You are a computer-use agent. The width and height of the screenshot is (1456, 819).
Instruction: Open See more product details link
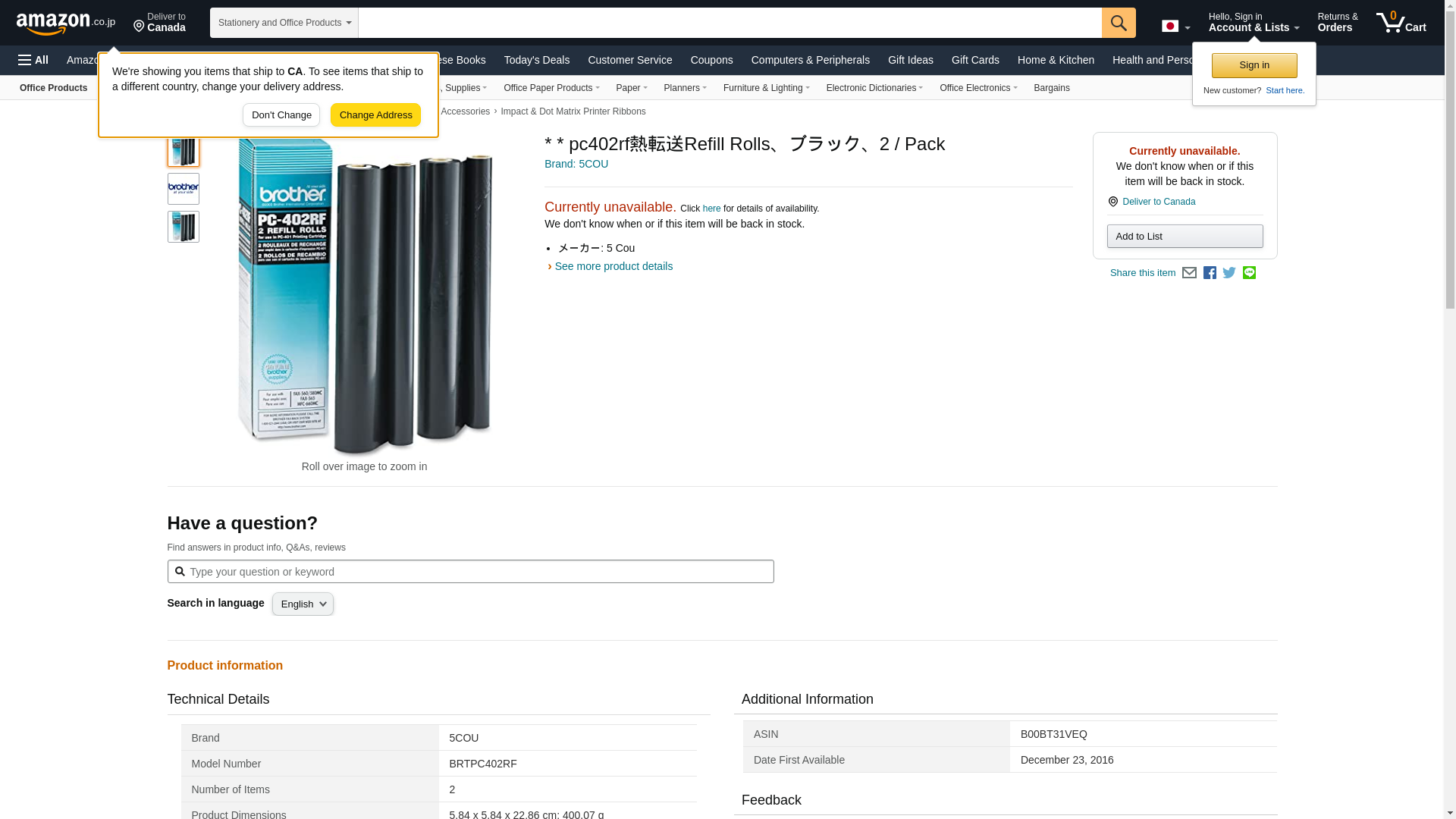[x=613, y=266]
